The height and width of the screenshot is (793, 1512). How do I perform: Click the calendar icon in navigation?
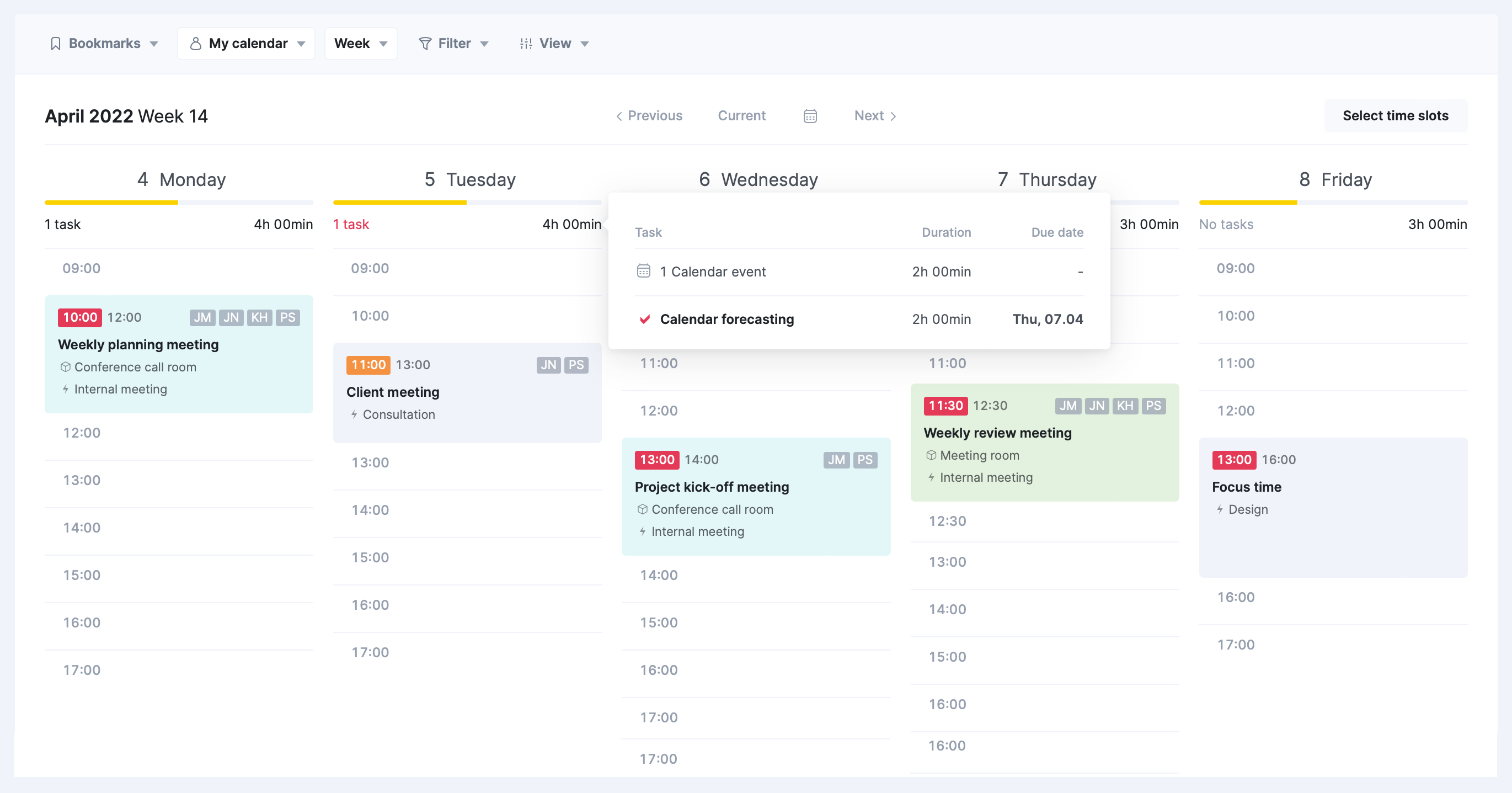tap(810, 115)
